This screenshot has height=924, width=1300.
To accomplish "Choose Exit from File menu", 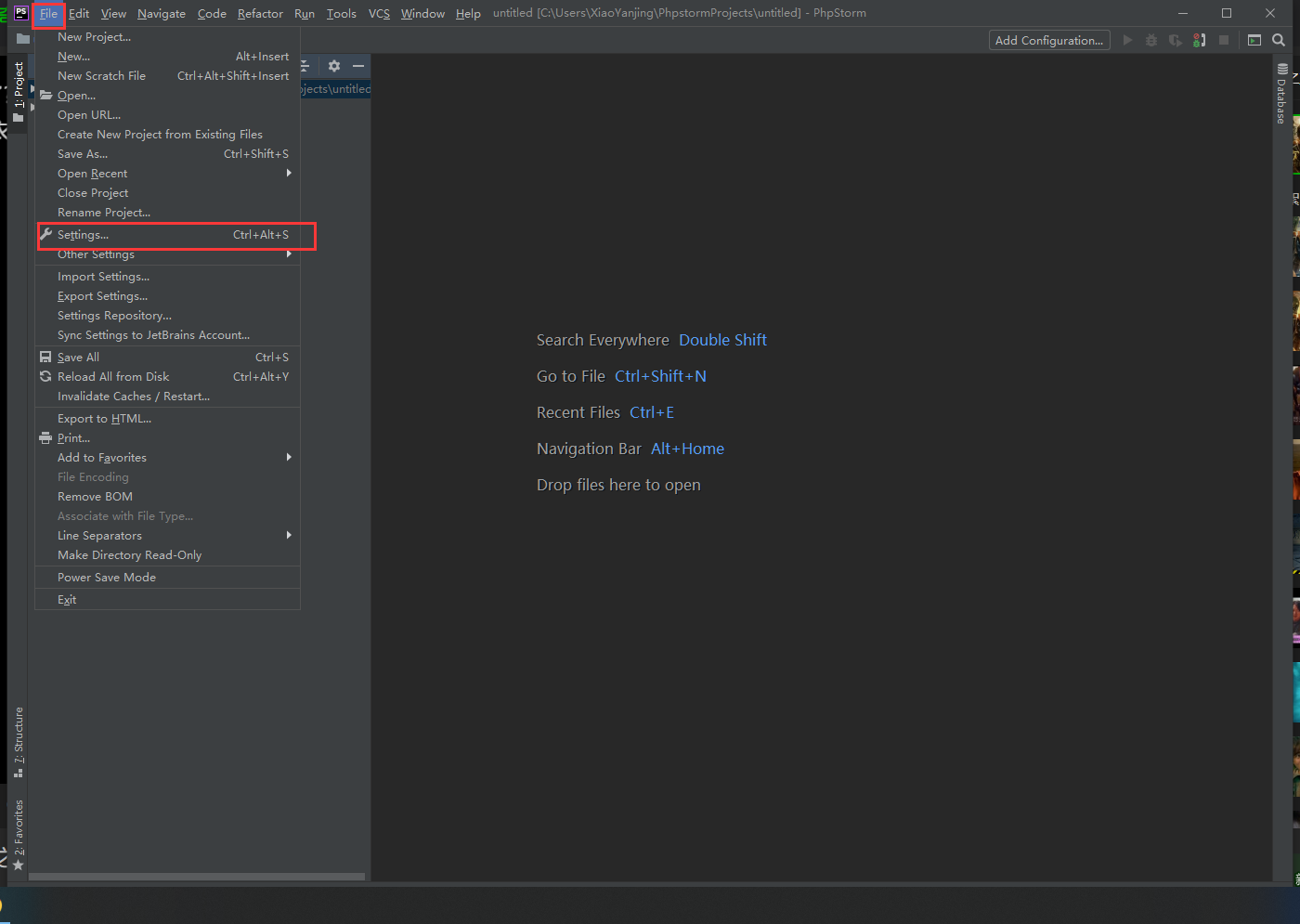I will [x=167, y=600].
